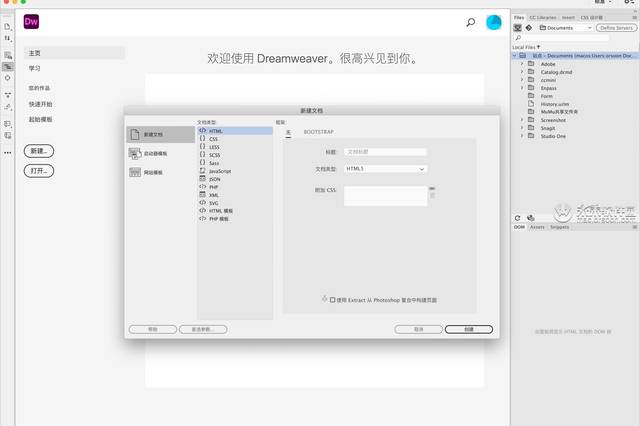Click the Expand All icon in left toolbar
640x426 pixels.
8,95
